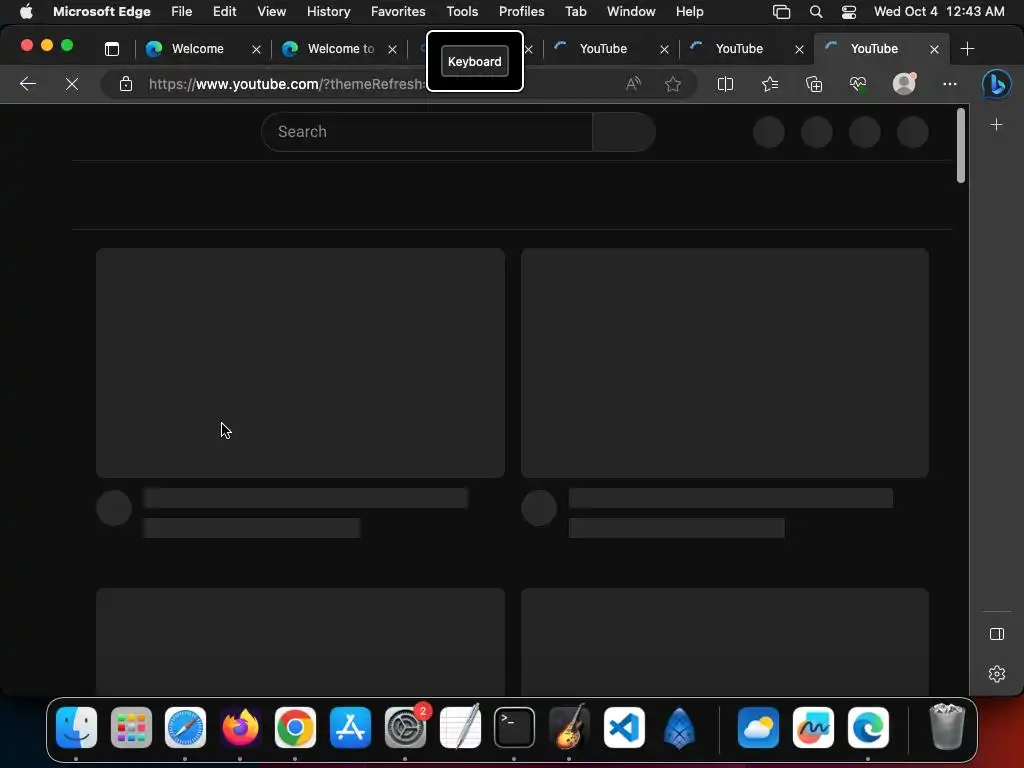Close the active YouTube tab
This screenshot has width=1024, height=768.
pyautogui.click(x=934, y=49)
